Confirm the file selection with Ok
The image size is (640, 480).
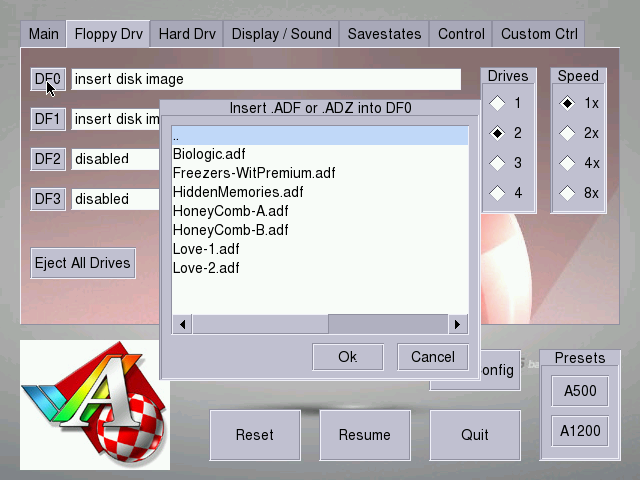(347, 357)
